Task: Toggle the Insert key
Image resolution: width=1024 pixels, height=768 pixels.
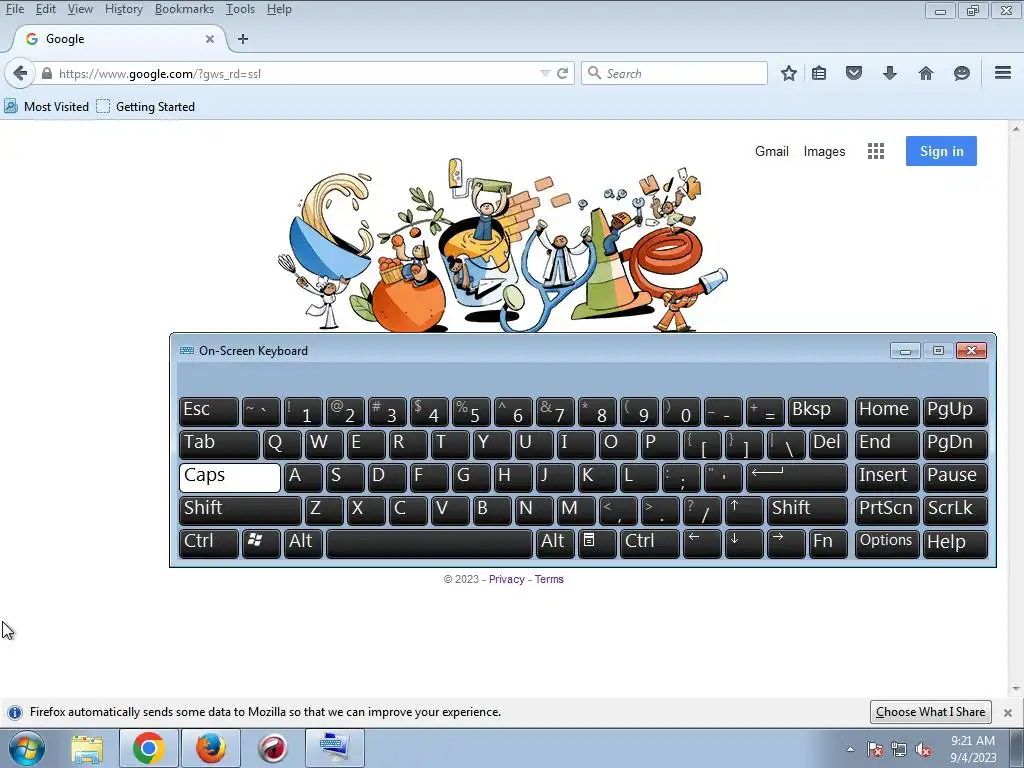Action: tap(887, 477)
